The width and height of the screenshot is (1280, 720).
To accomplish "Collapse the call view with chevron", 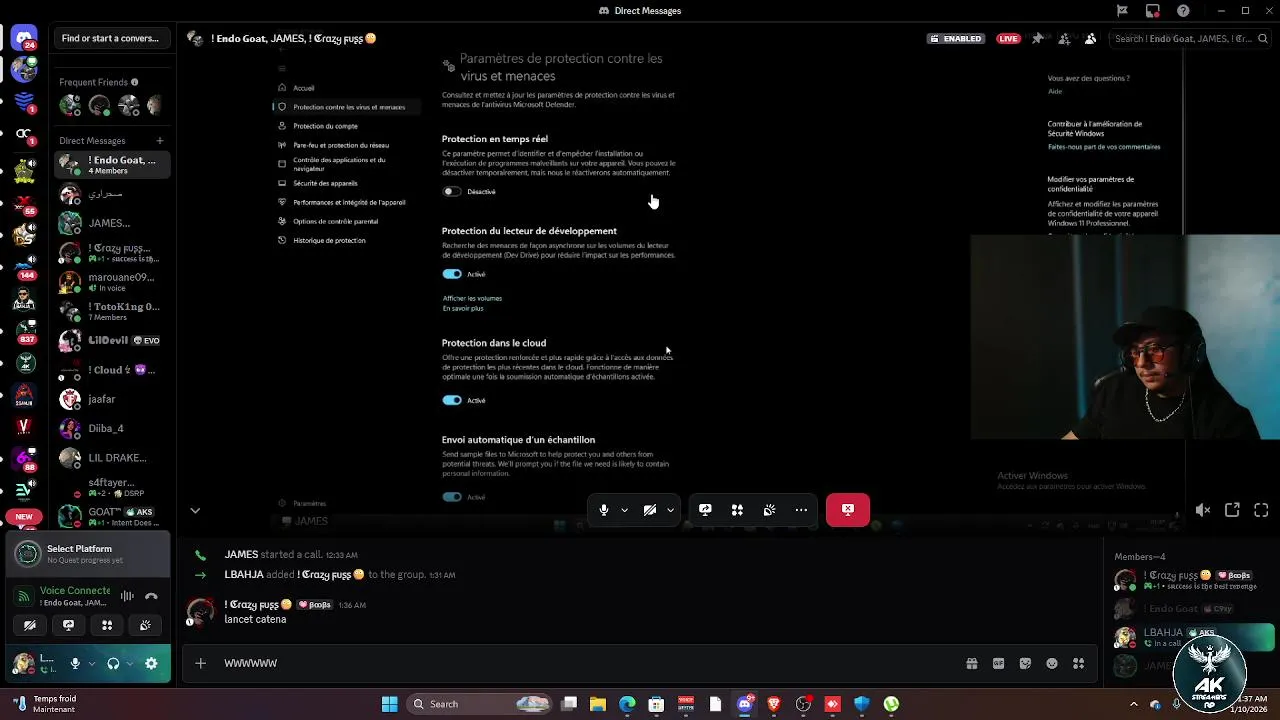I will coord(195,510).
